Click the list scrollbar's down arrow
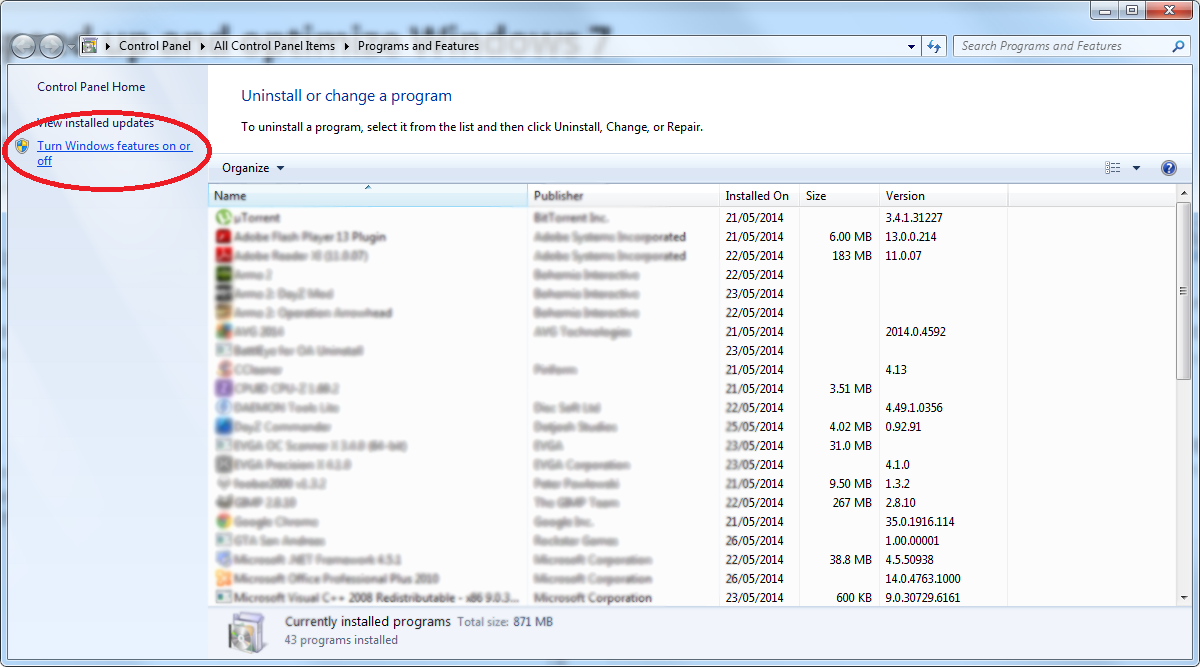This screenshot has width=1200, height=667. (x=1184, y=597)
